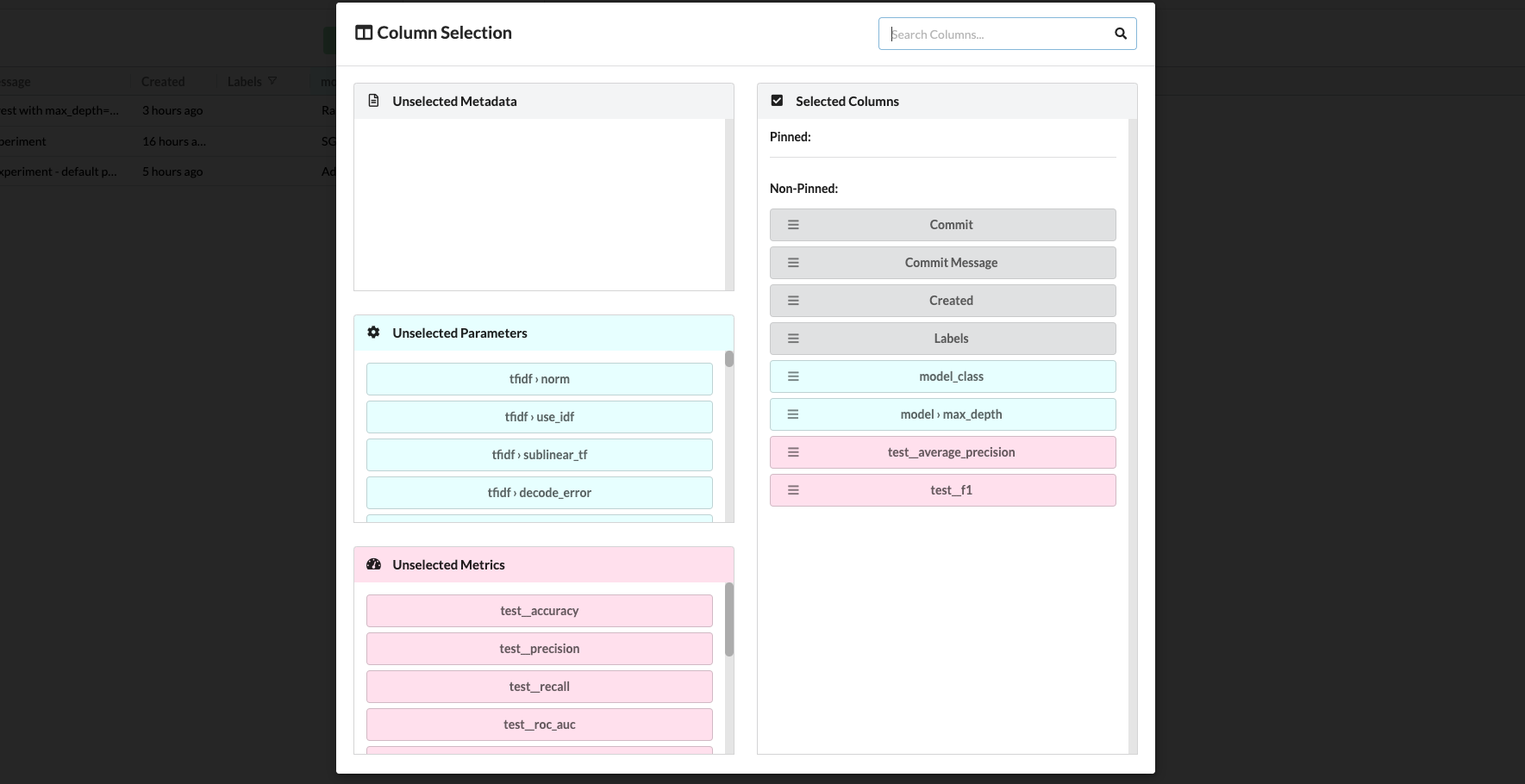The height and width of the screenshot is (784, 1525).
Task: Click the checkbox icon beside Selected Columns
Action: [x=776, y=100]
